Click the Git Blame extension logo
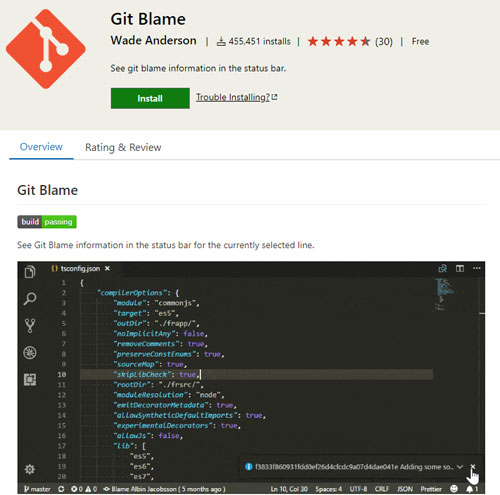This screenshot has height=495, width=500. pos(46,49)
